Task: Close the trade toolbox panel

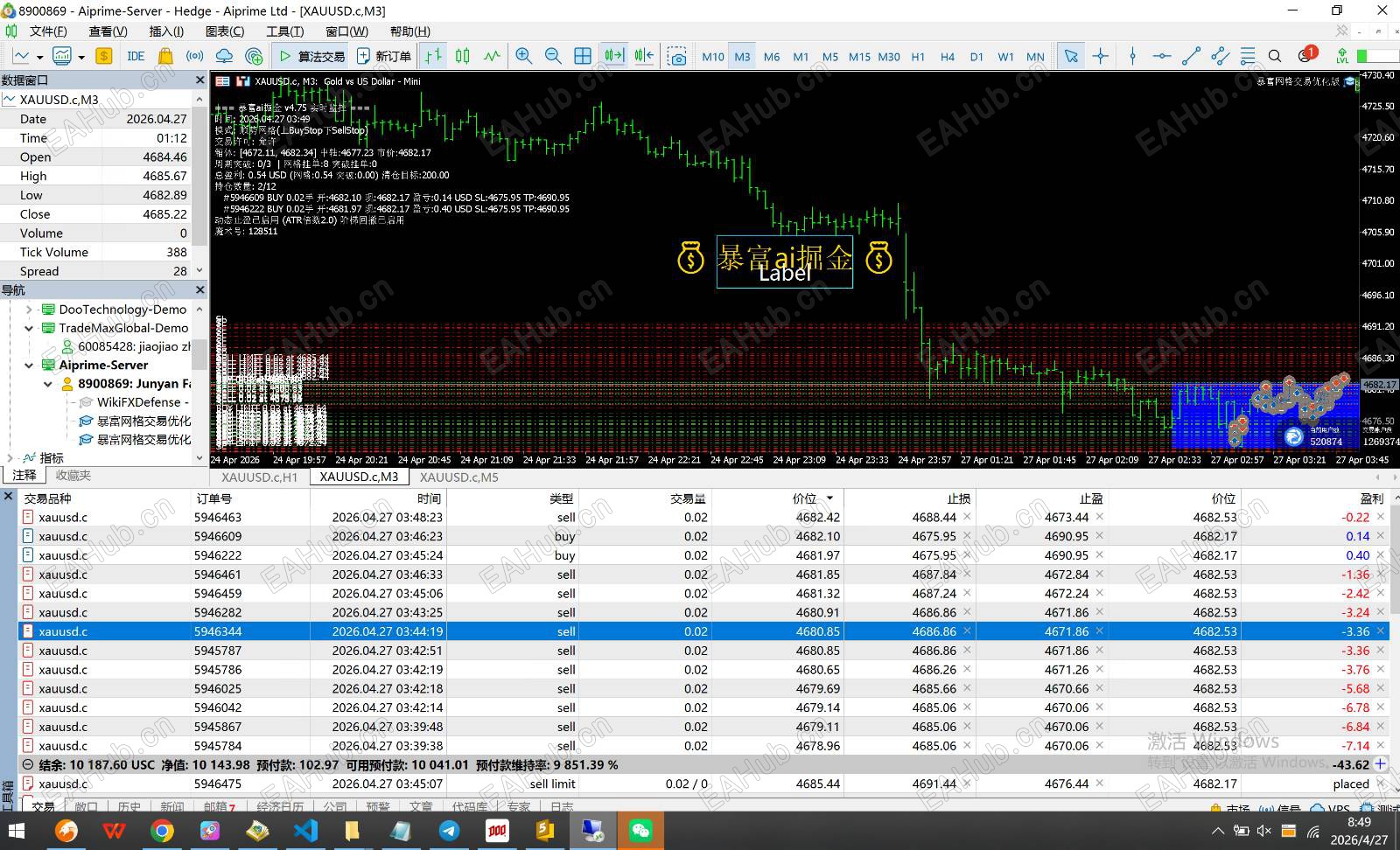Action: [x=8, y=497]
